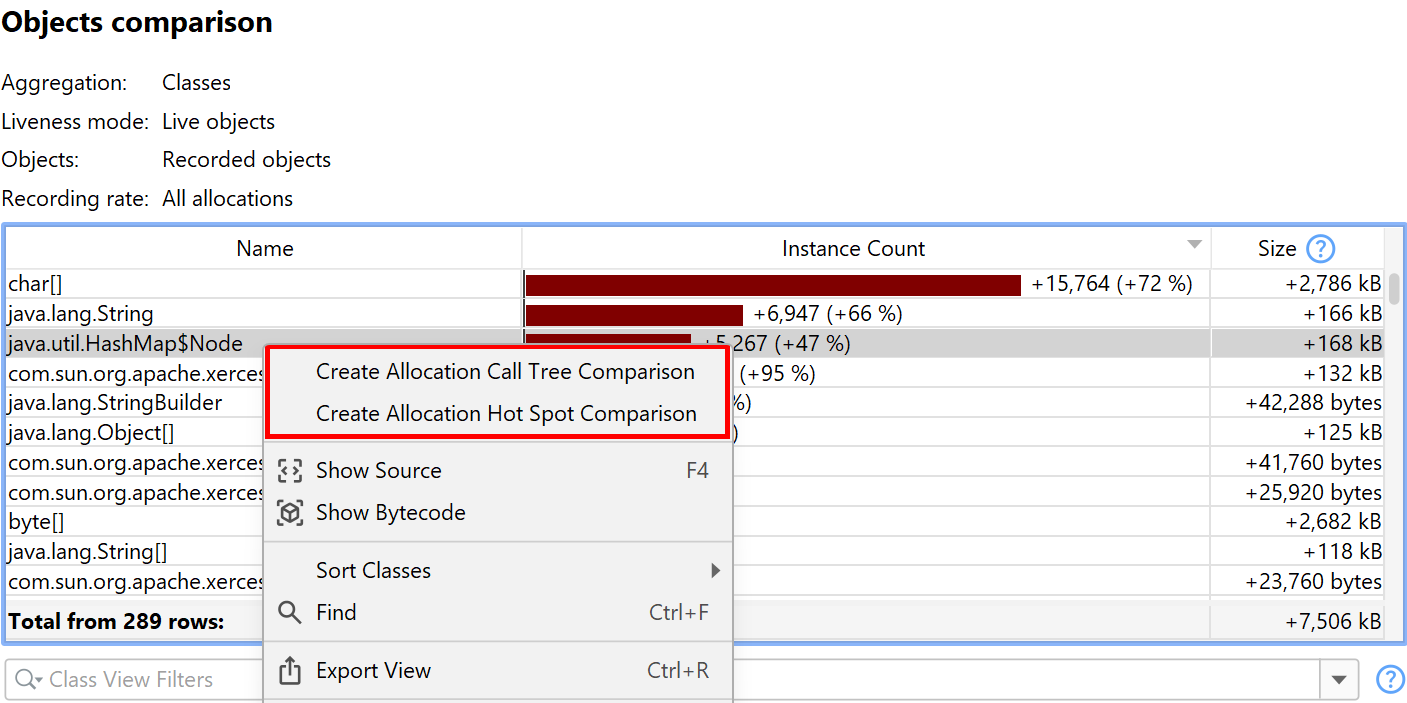Image resolution: width=1407 pixels, height=703 pixels.
Task: Select the java.lang.StringBuilder row
Action: 115,403
